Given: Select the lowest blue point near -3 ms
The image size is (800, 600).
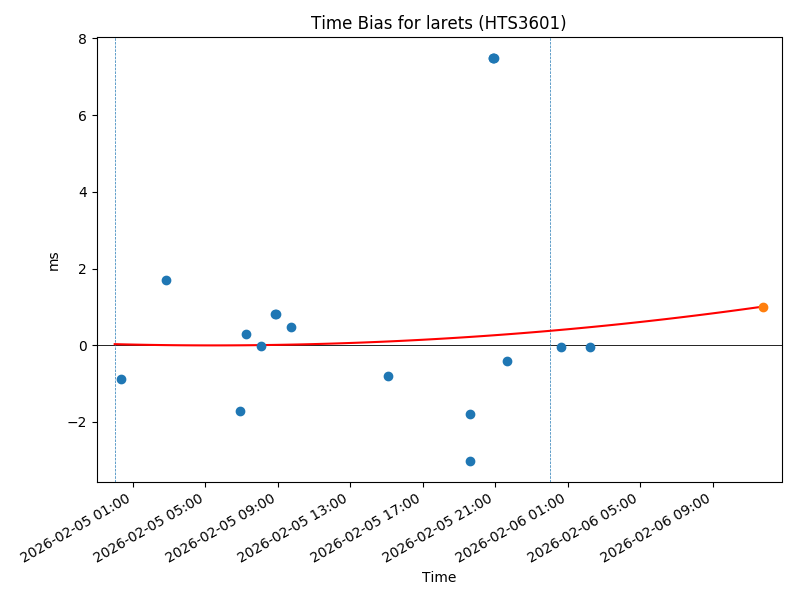Looking at the screenshot, I should click(470, 461).
